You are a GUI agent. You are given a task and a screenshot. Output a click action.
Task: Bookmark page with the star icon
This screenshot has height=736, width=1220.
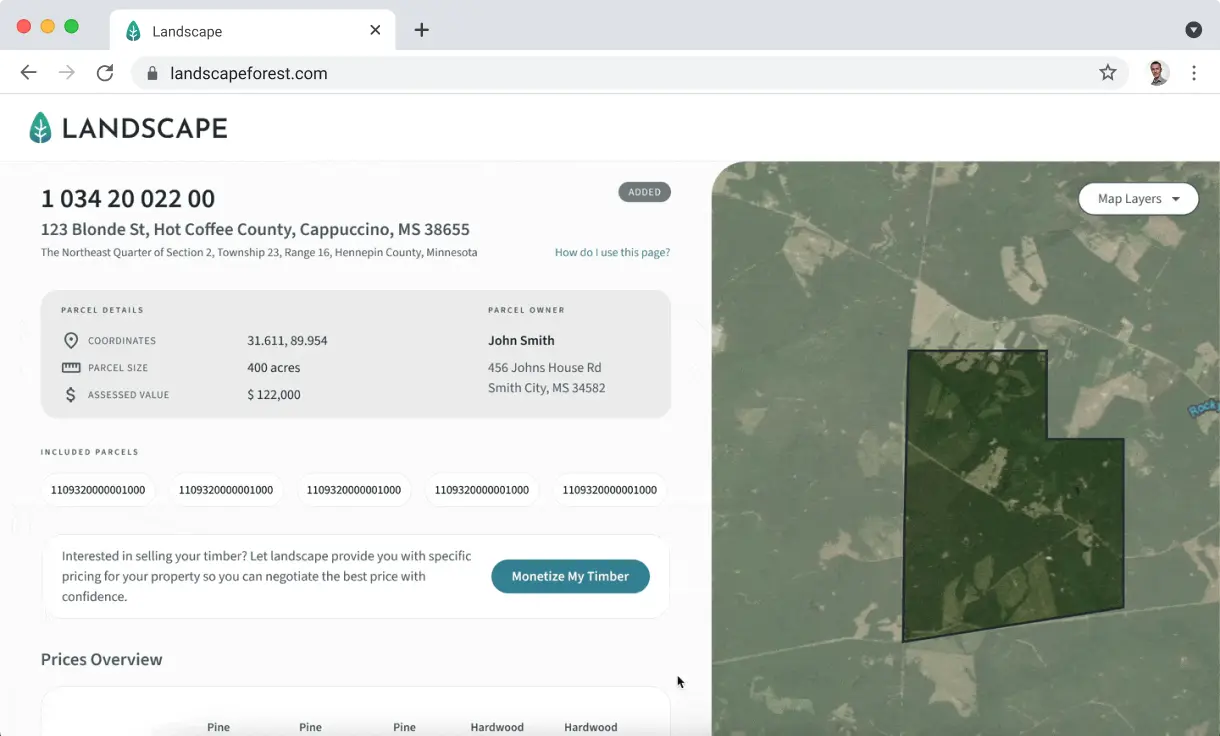point(1108,72)
